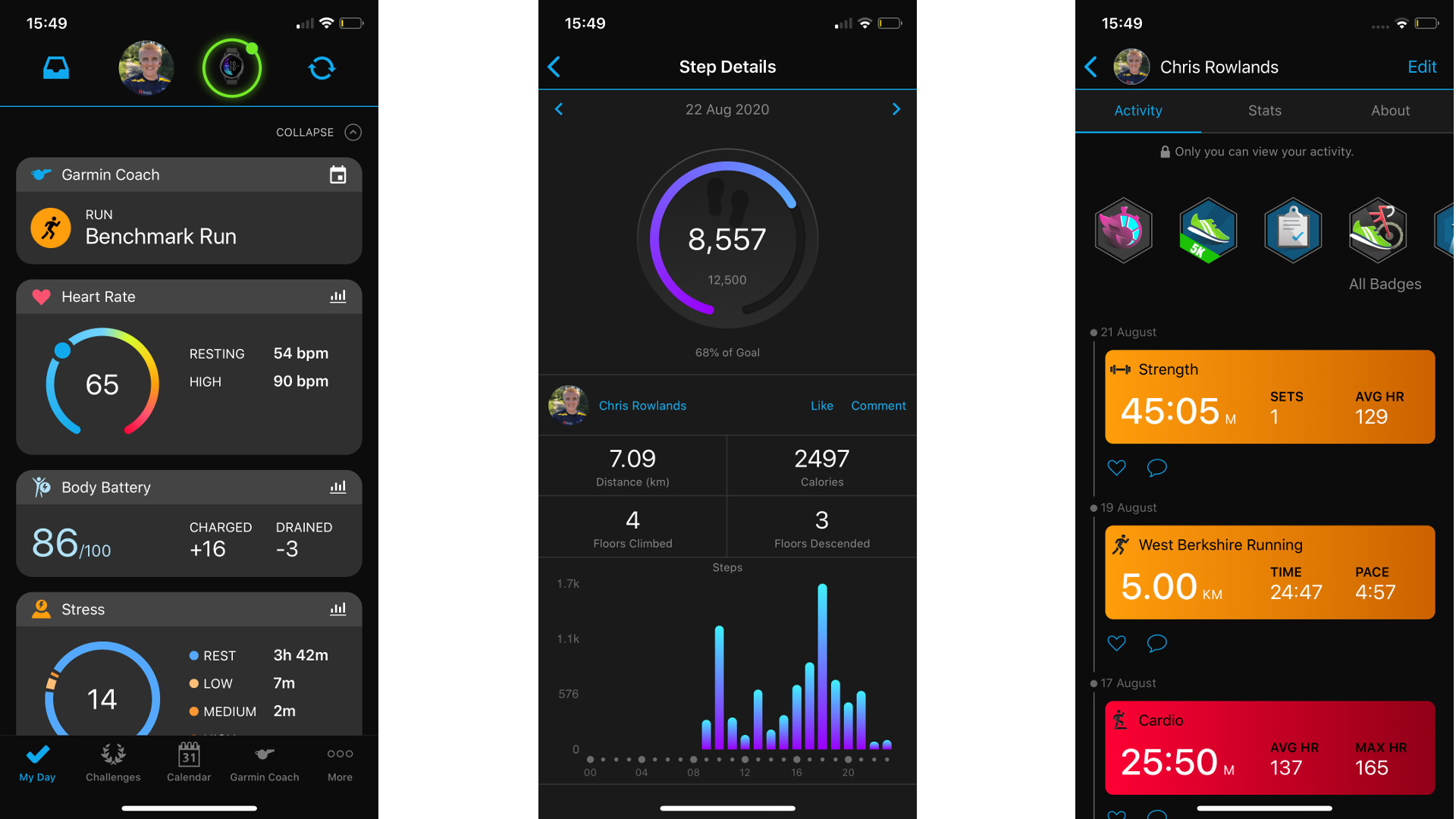Comment on Chris Rowlands activity
Image resolution: width=1456 pixels, height=819 pixels.
877,405
